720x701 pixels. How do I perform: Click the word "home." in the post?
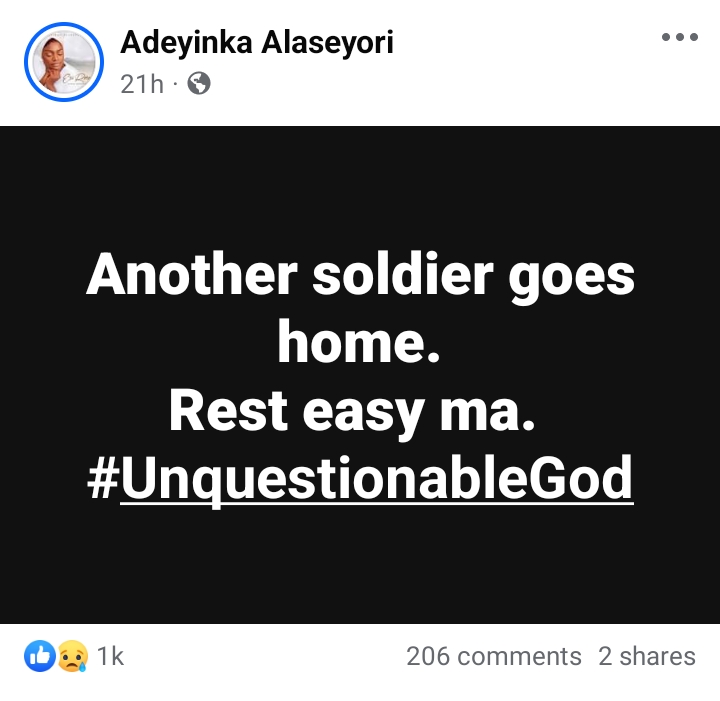(359, 343)
